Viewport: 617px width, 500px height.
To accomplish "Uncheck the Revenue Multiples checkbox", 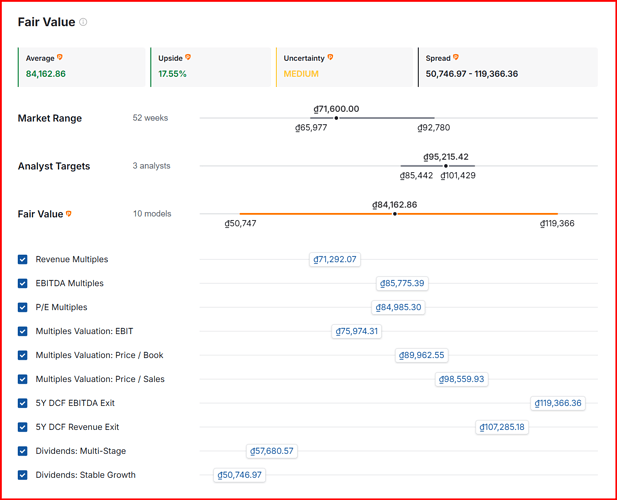I will pyautogui.click(x=23, y=259).
